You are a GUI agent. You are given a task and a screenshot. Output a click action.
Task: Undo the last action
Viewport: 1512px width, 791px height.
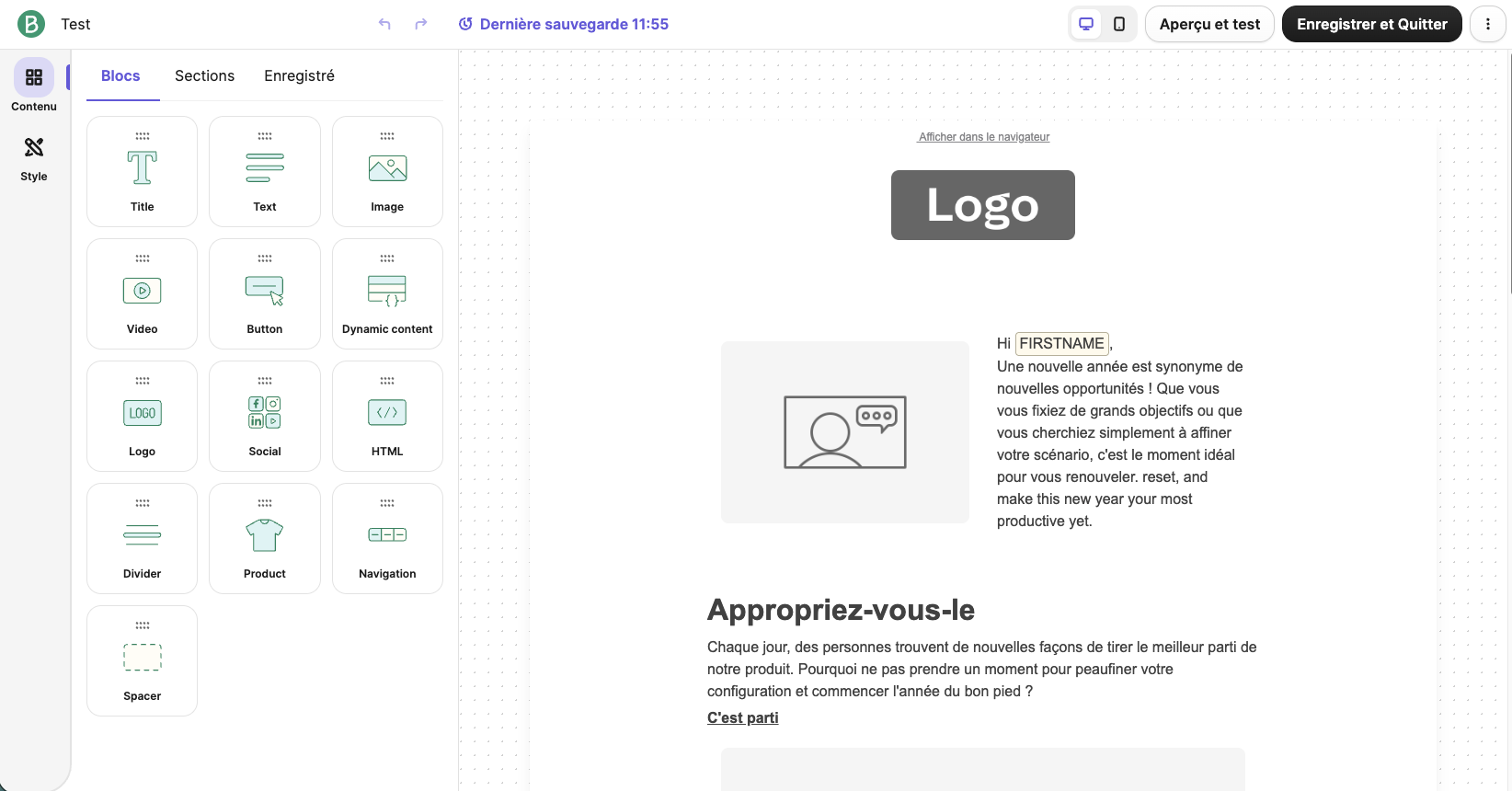point(384,24)
